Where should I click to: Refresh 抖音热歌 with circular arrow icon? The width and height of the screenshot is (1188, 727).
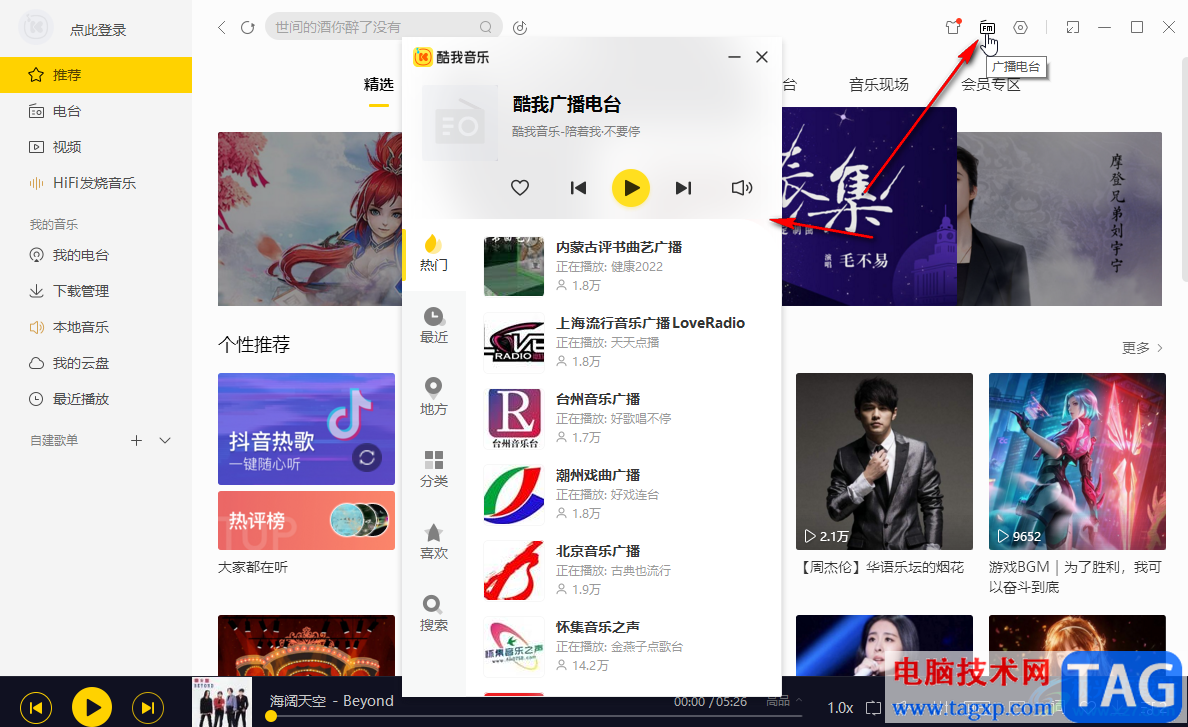pos(367,457)
